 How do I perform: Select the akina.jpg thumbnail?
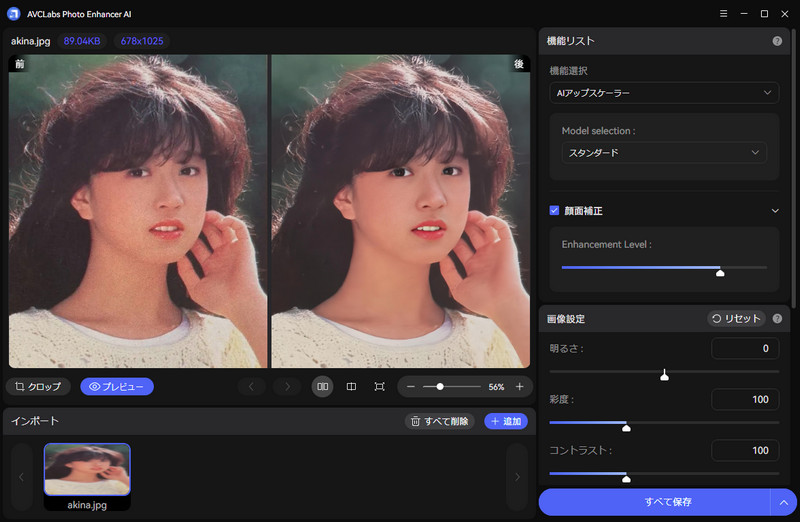[x=87, y=469]
